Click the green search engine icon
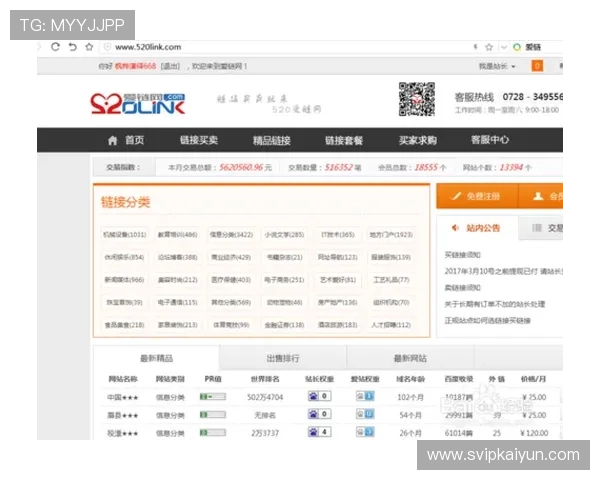600x480 pixels. click(517, 47)
